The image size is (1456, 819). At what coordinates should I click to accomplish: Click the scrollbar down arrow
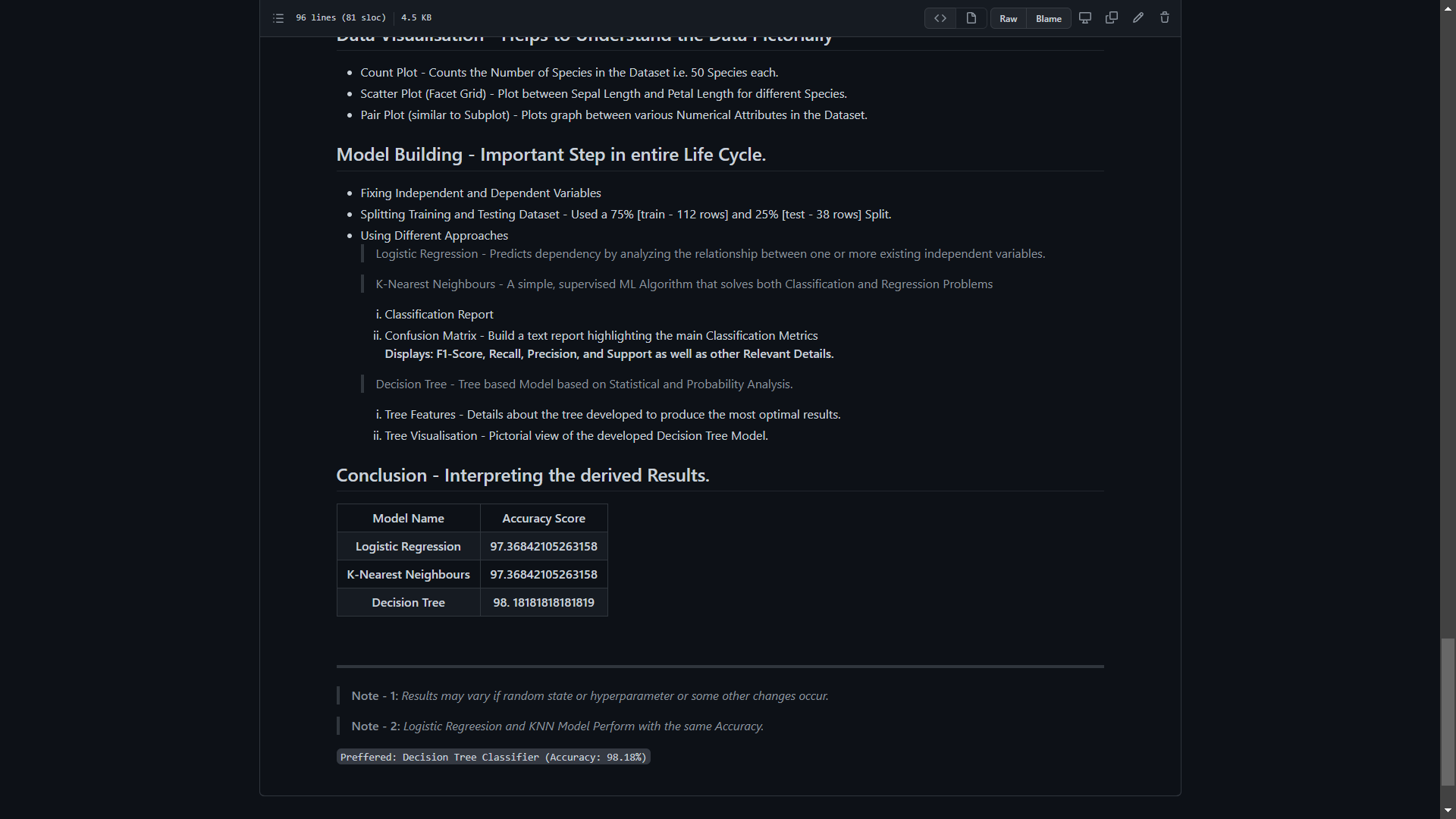tap(1448, 811)
